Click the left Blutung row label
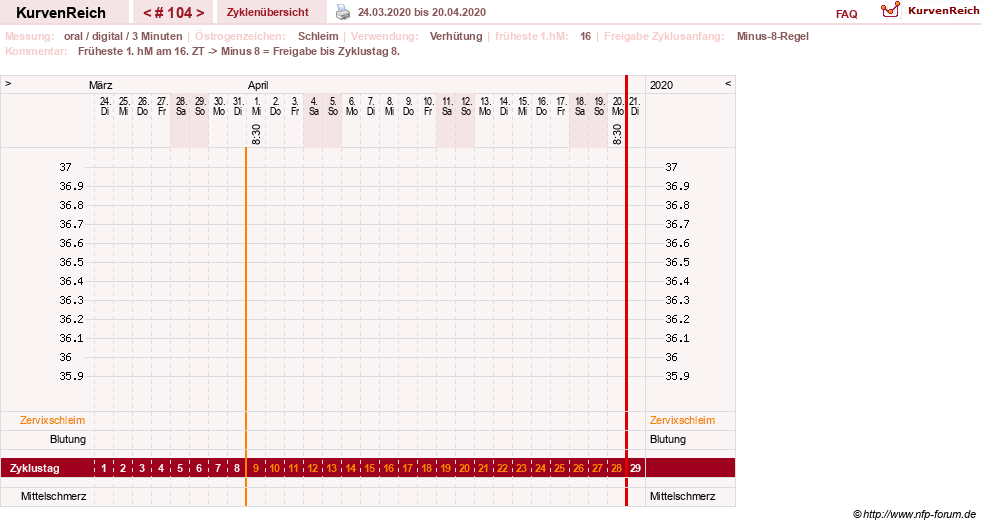Viewport: 981px width, 526px height. coord(68,439)
